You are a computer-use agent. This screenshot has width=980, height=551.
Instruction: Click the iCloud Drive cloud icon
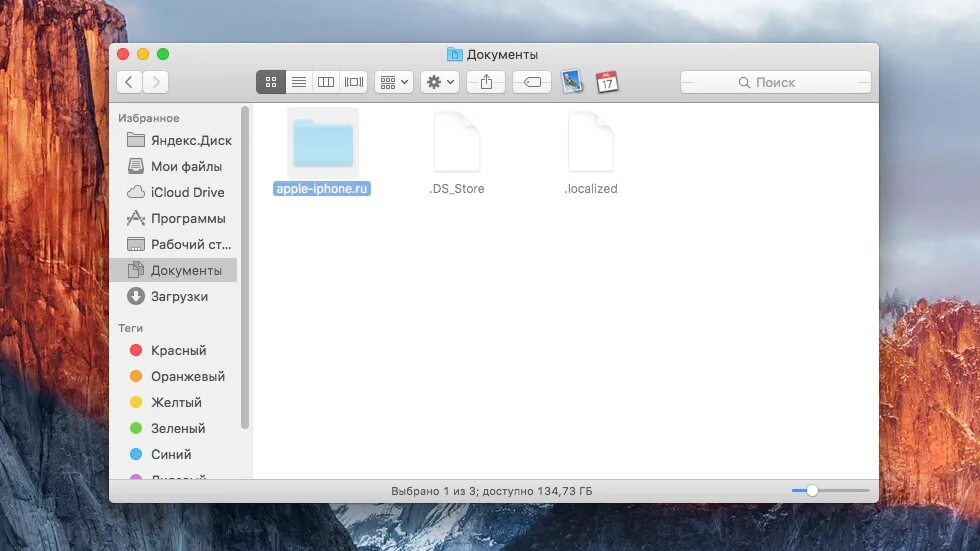pos(136,192)
